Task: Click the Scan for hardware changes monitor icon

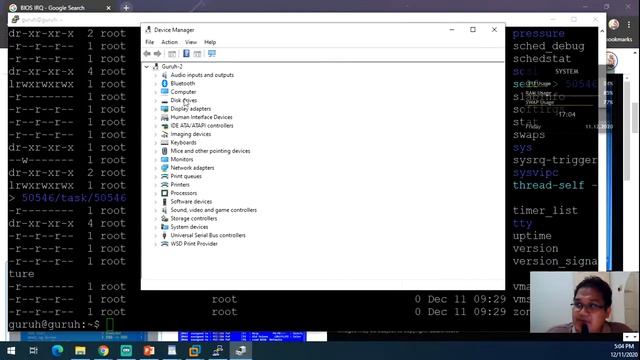Action: coord(212,54)
